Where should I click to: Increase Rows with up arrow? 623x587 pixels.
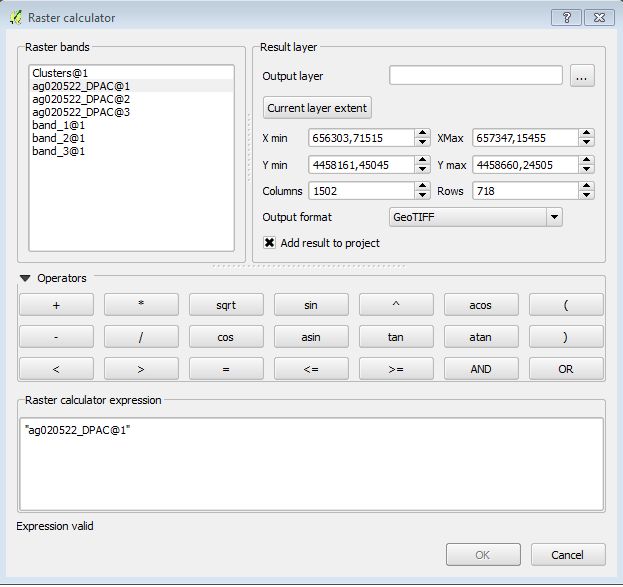[x=586, y=186]
